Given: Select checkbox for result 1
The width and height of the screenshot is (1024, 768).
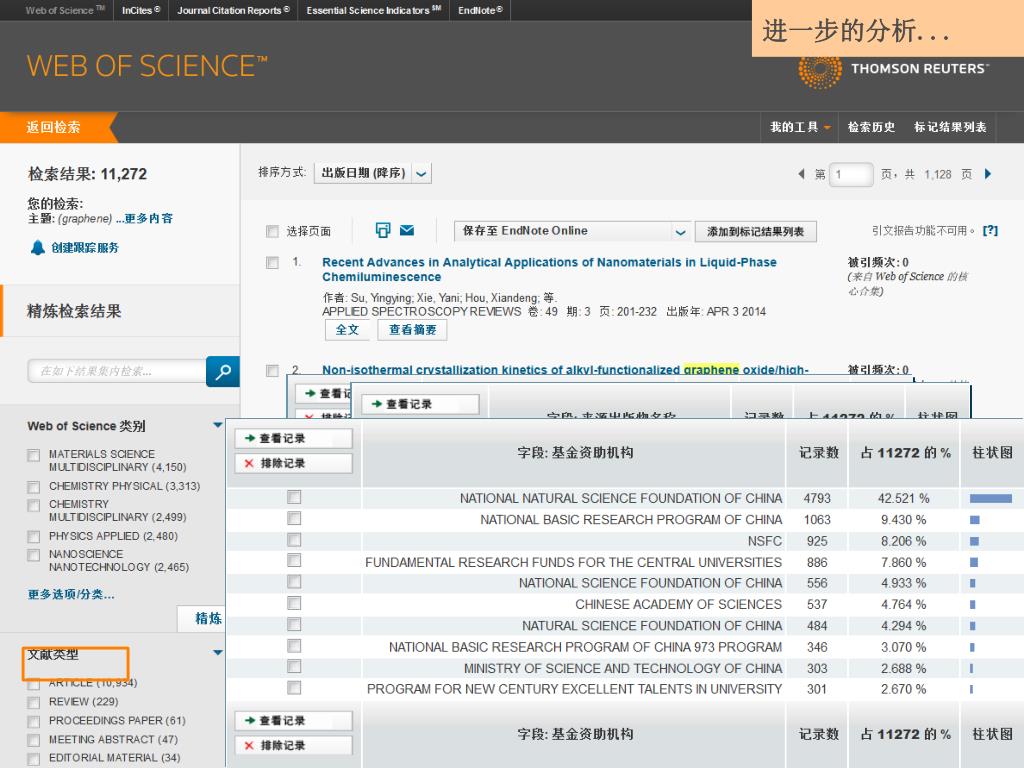Looking at the screenshot, I should [x=272, y=263].
